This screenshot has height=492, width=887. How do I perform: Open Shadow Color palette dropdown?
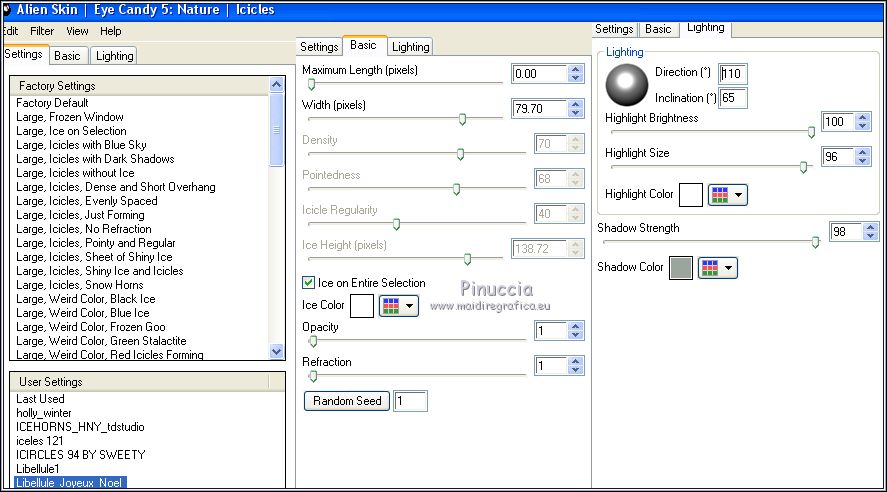(717, 268)
